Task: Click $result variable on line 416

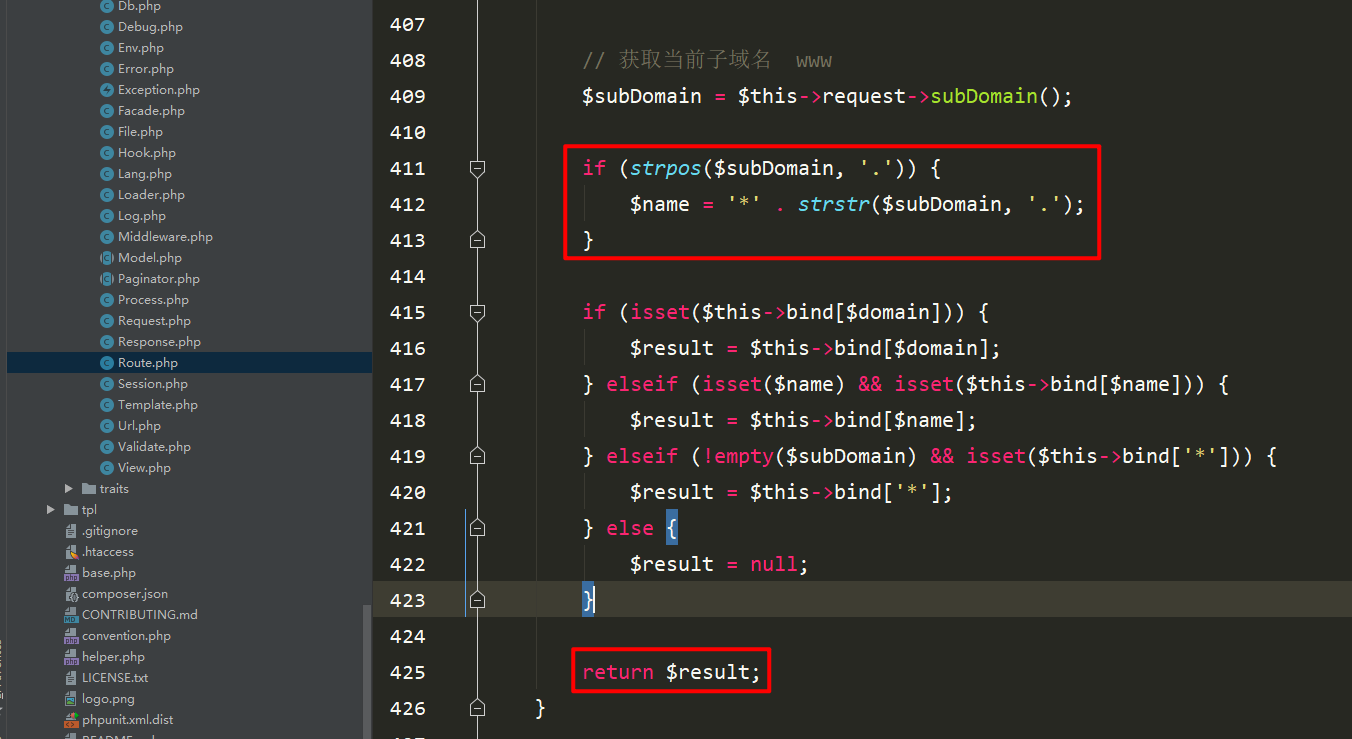Action: (672, 349)
